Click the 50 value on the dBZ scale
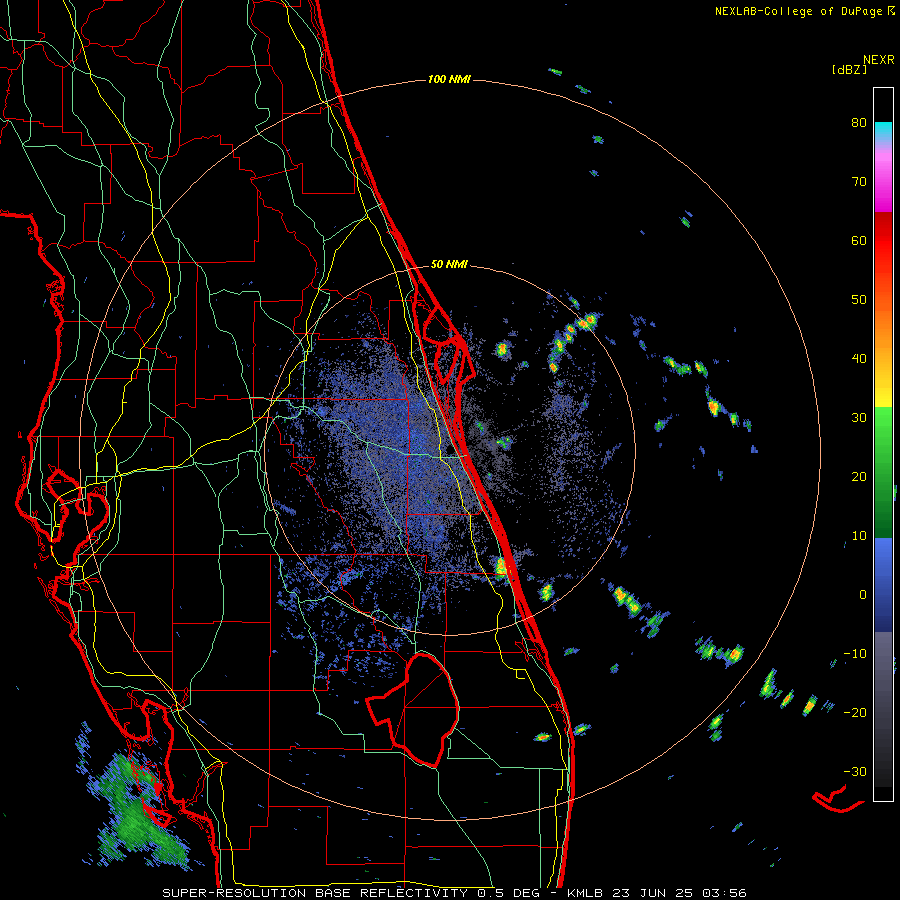This screenshot has width=900, height=900. tap(859, 300)
